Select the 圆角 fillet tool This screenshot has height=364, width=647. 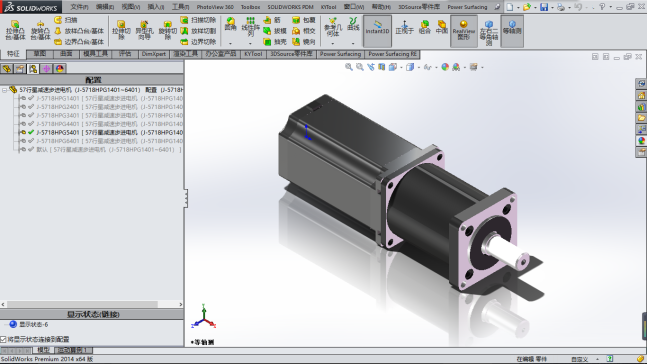click(230, 24)
